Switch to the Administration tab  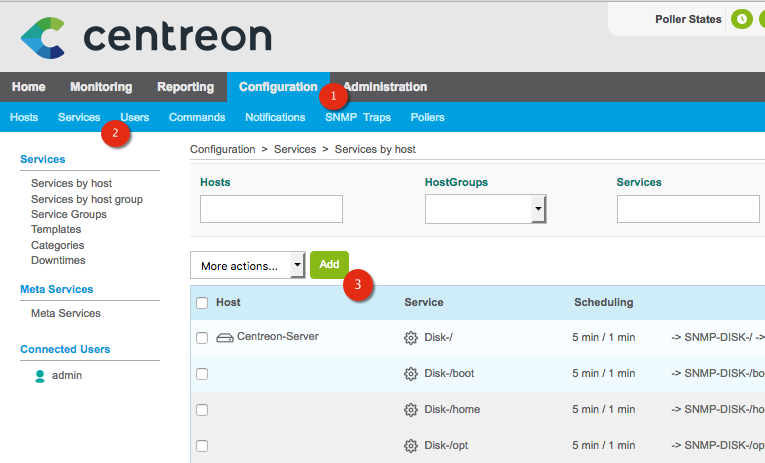[385, 87]
